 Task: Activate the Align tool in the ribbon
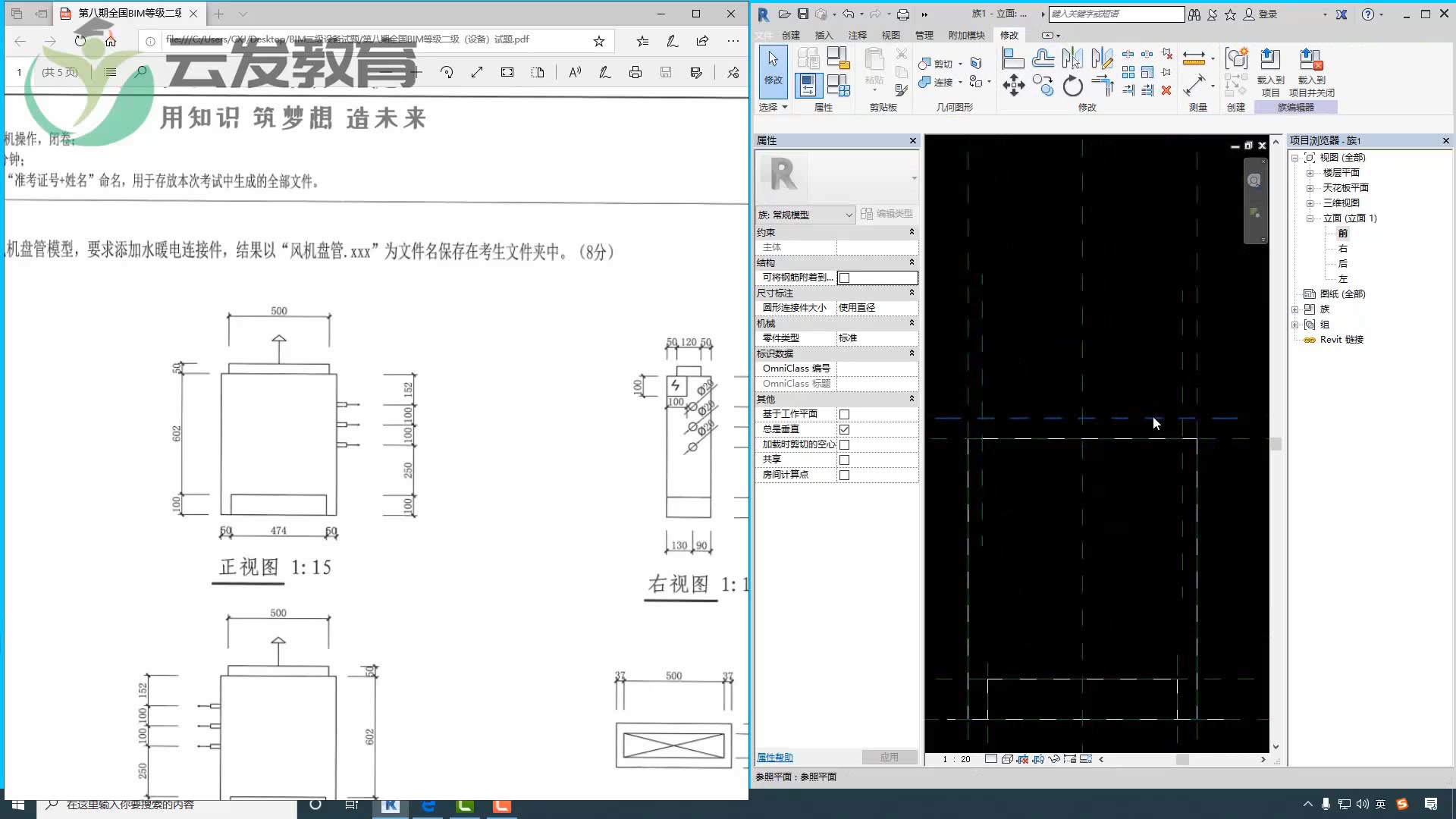1012,58
